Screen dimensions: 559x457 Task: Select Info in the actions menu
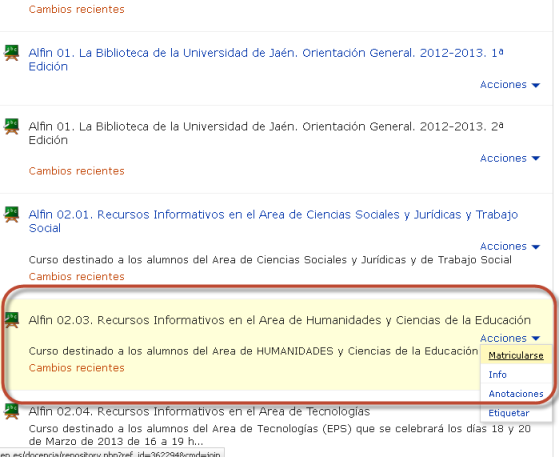click(x=497, y=375)
